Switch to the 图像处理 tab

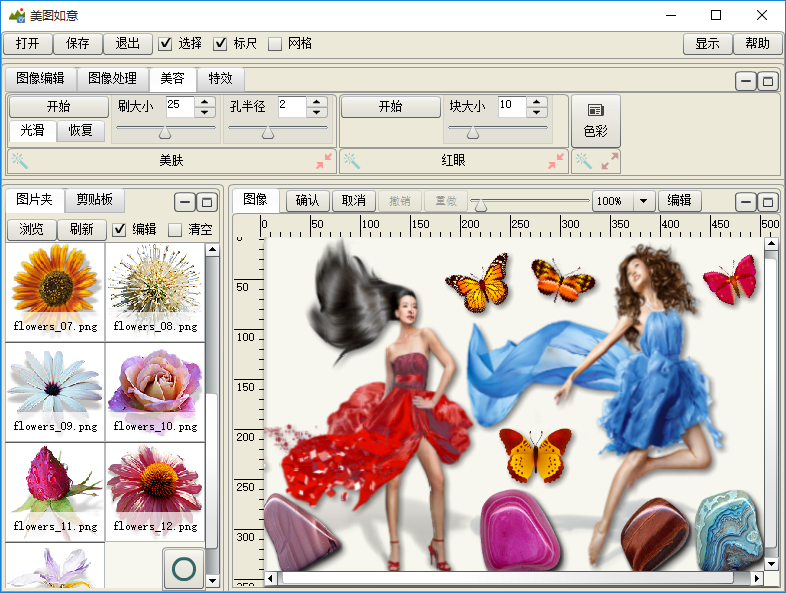click(x=112, y=78)
